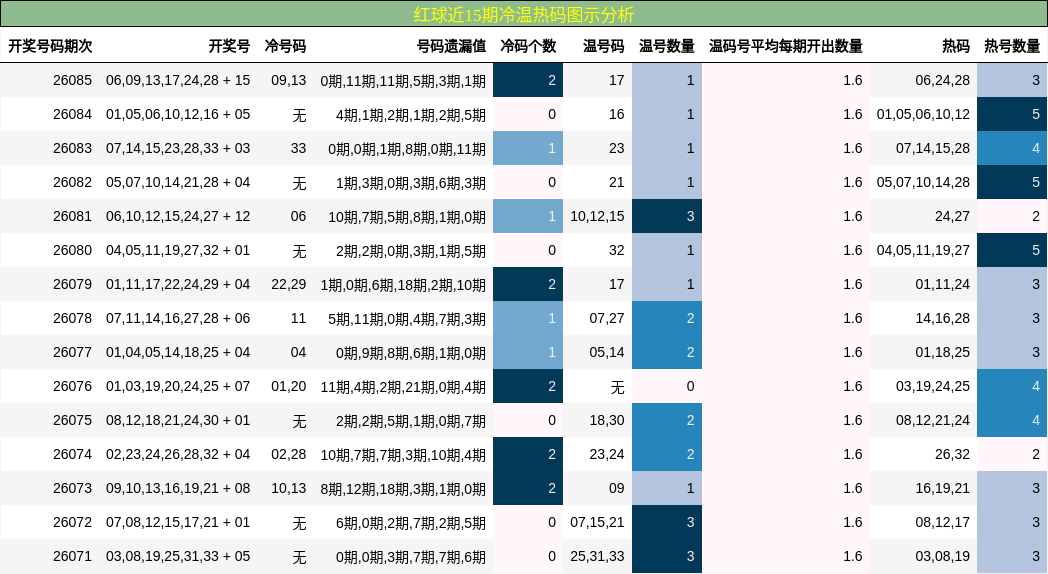
Task: Click omission values 11期,4期,2期,21期,0期,4期
Action: [x=403, y=387]
